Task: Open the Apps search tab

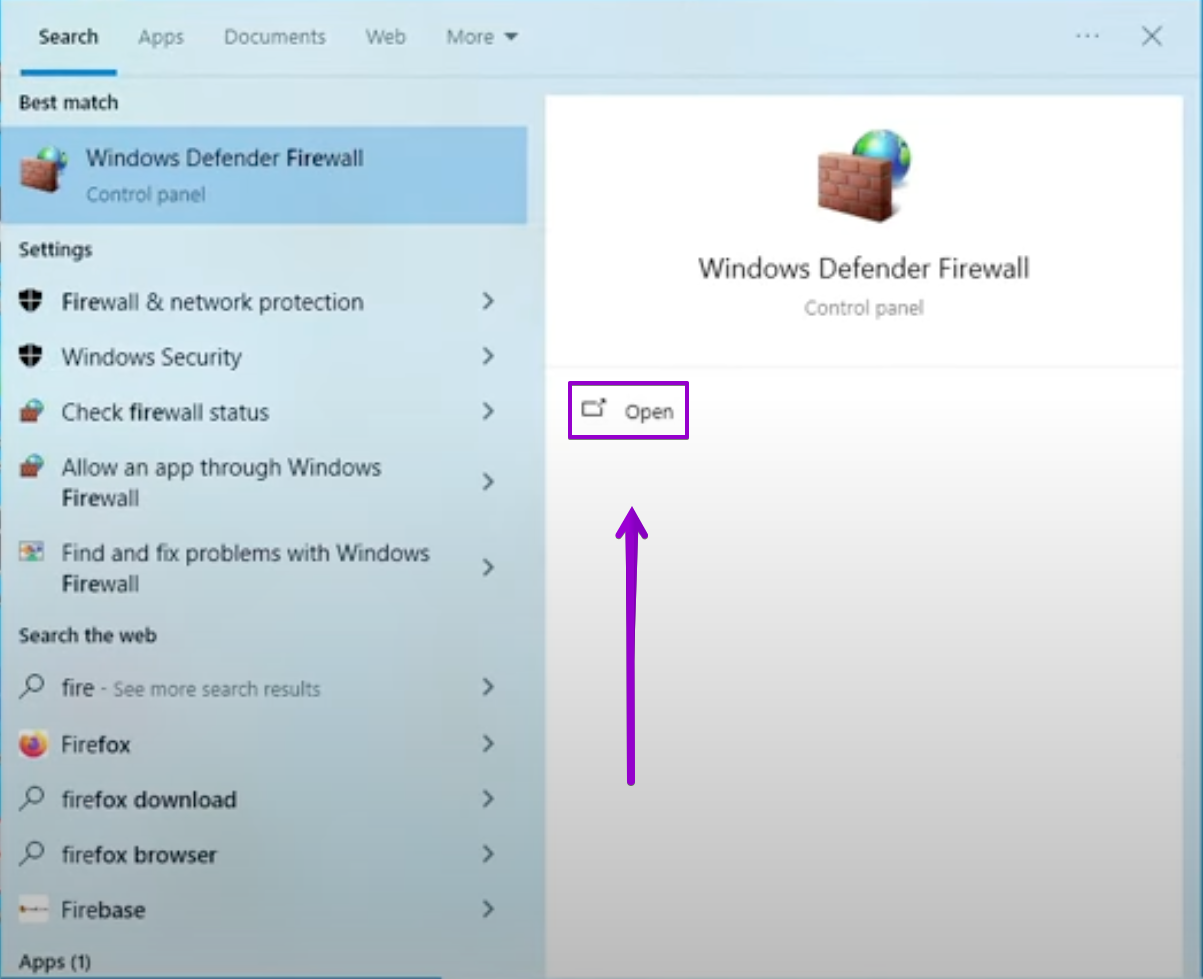Action: [x=160, y=36]
